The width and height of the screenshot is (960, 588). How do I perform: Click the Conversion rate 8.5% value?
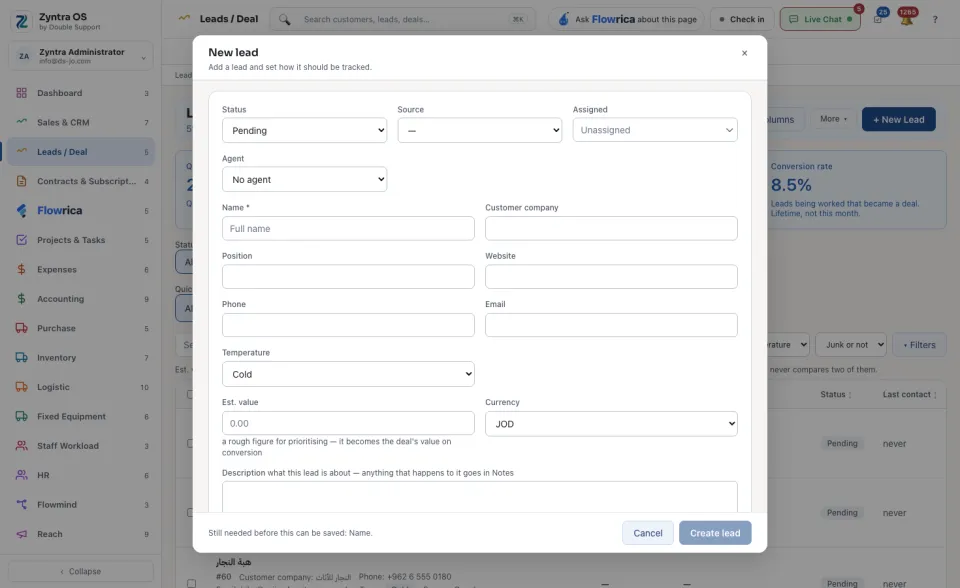coord(791,185)
